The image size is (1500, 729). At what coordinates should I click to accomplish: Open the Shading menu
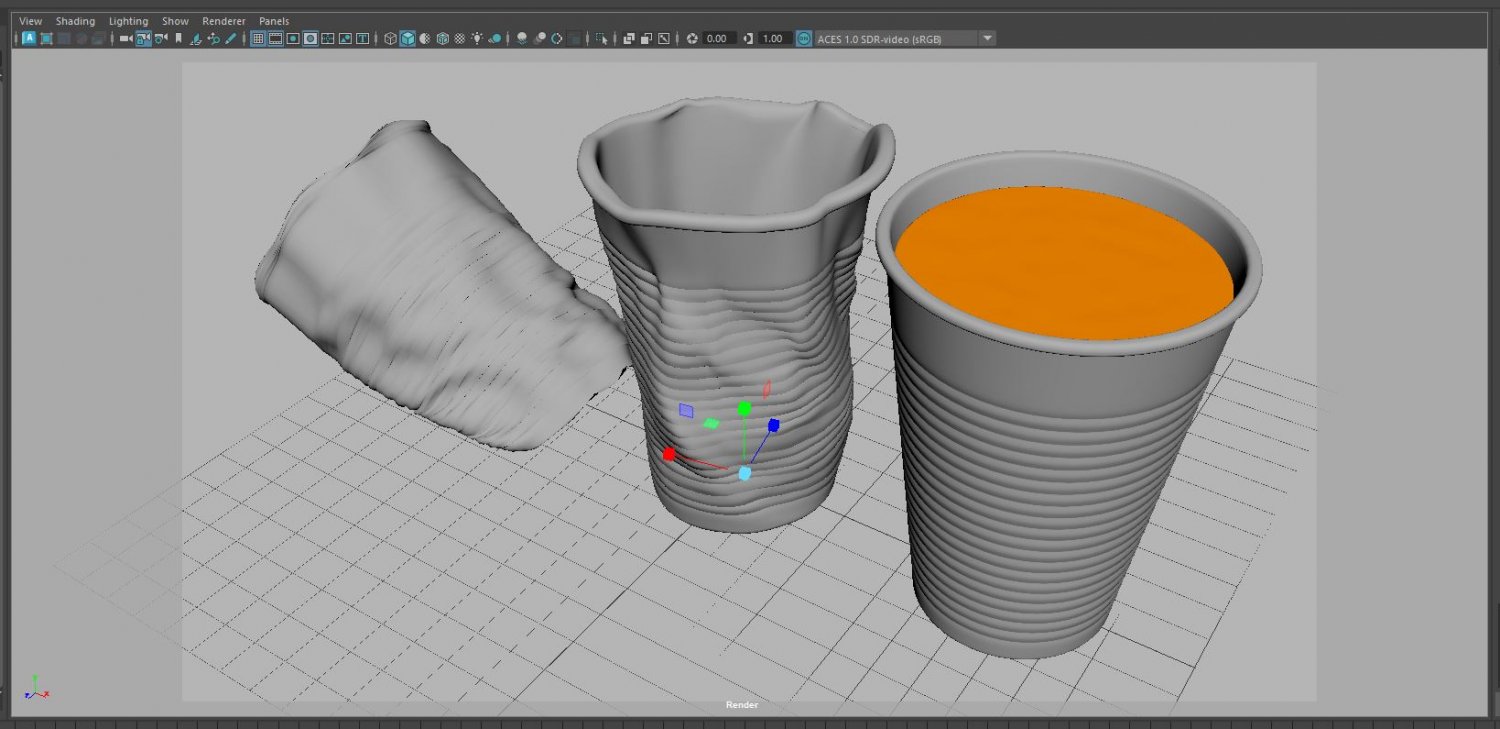[x=75, y=21]
